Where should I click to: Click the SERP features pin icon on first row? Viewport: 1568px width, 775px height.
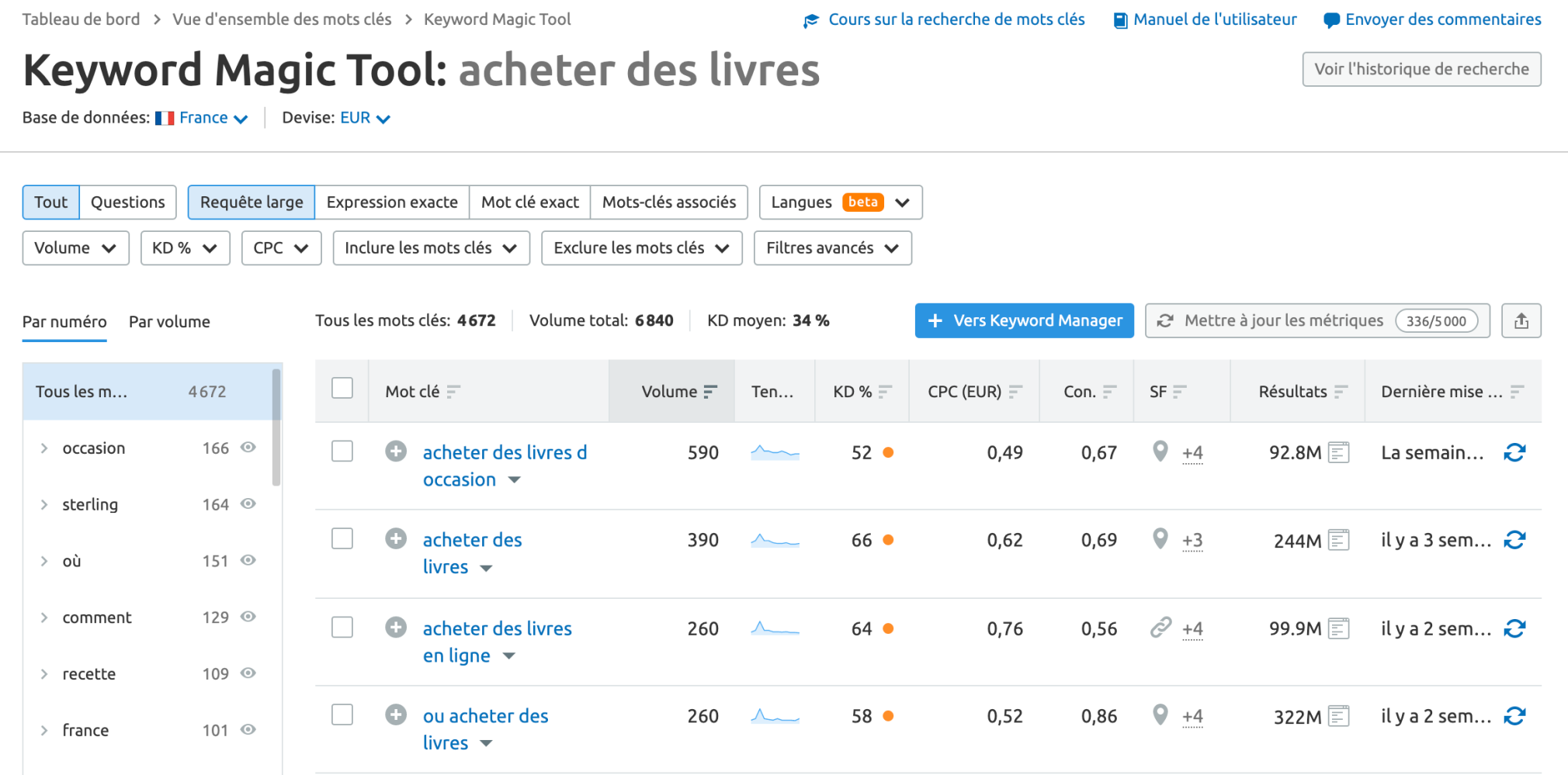1160,452
